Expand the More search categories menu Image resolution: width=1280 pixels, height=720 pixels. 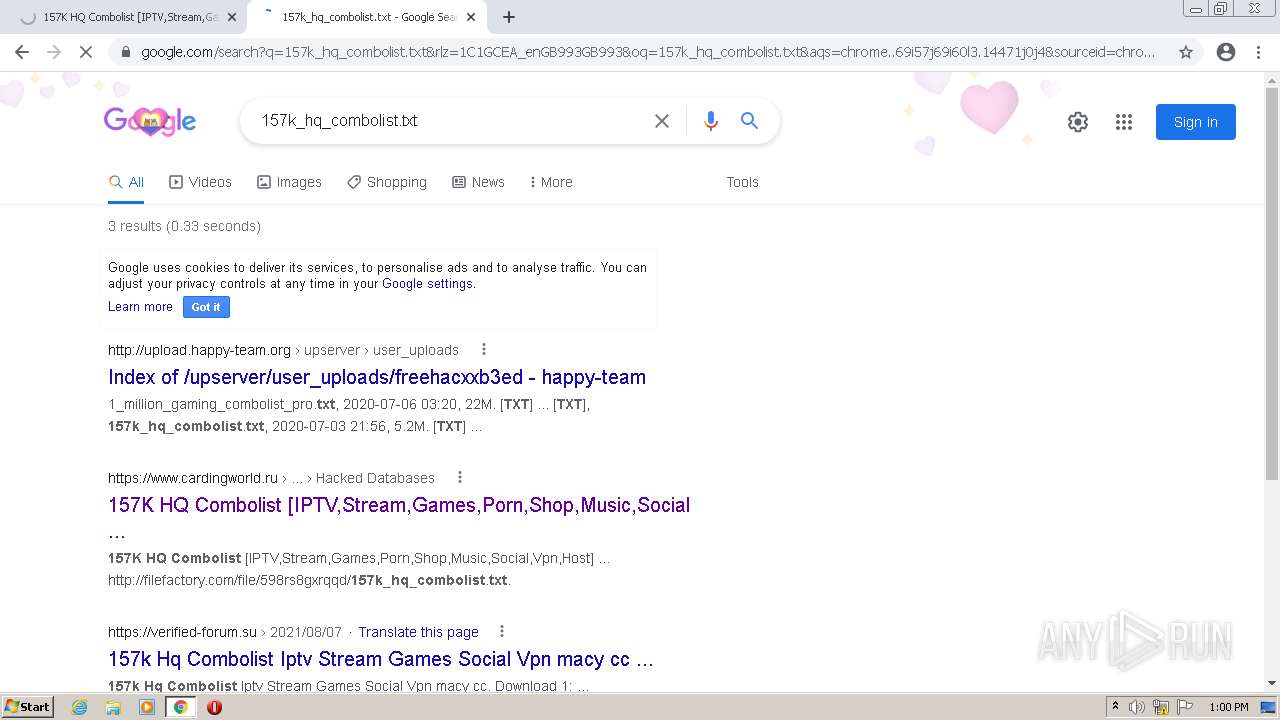click(x=551, y=182)
